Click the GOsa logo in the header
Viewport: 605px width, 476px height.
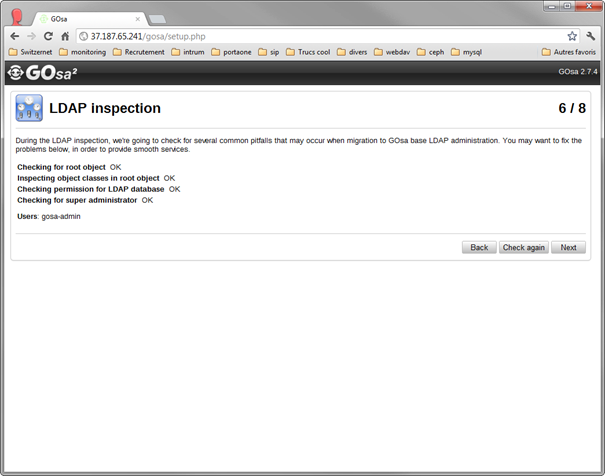pos(42,73)
